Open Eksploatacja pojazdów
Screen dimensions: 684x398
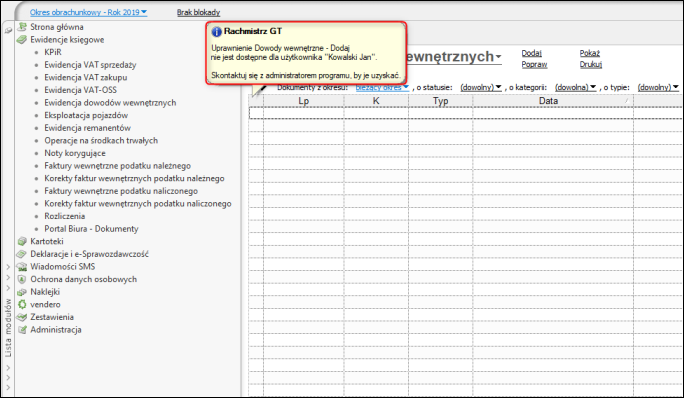[x=86, y=115]
